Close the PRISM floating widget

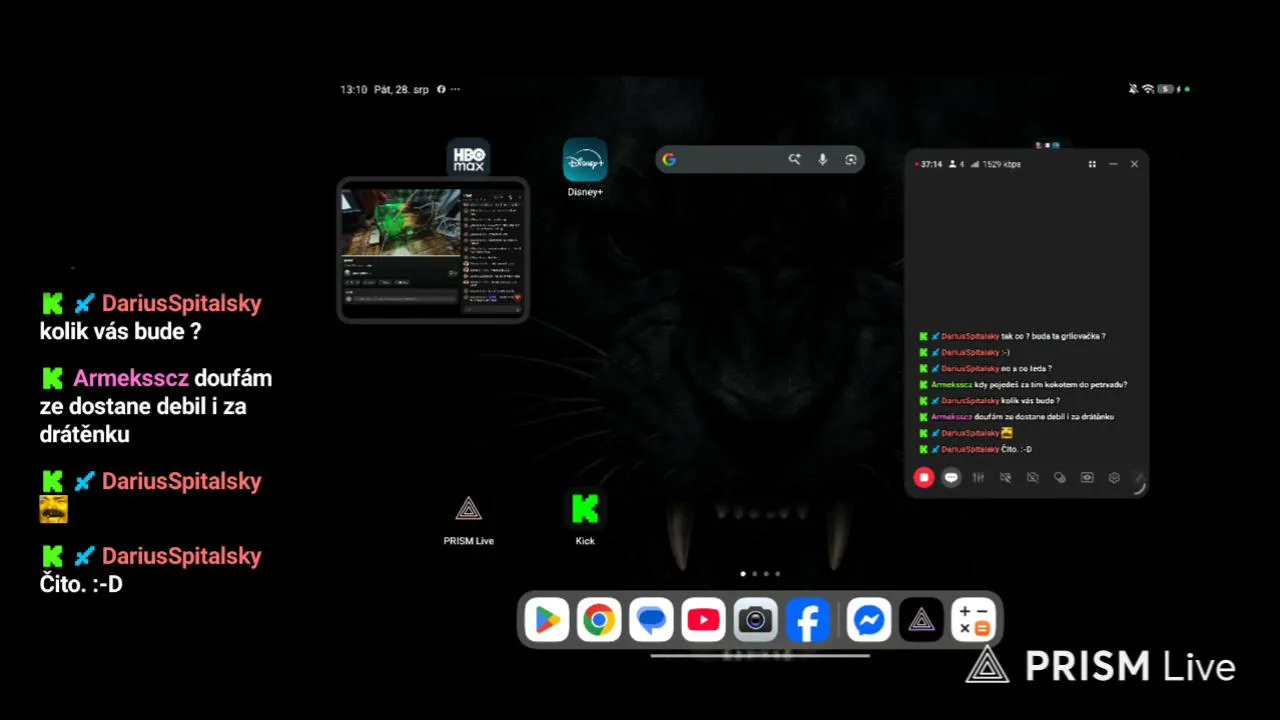coord(1134,164)
